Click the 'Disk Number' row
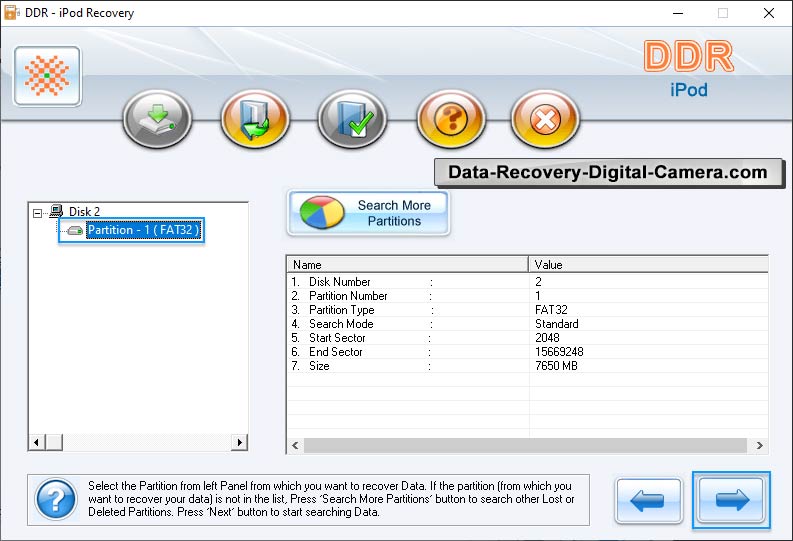 [x=527, y=282]
